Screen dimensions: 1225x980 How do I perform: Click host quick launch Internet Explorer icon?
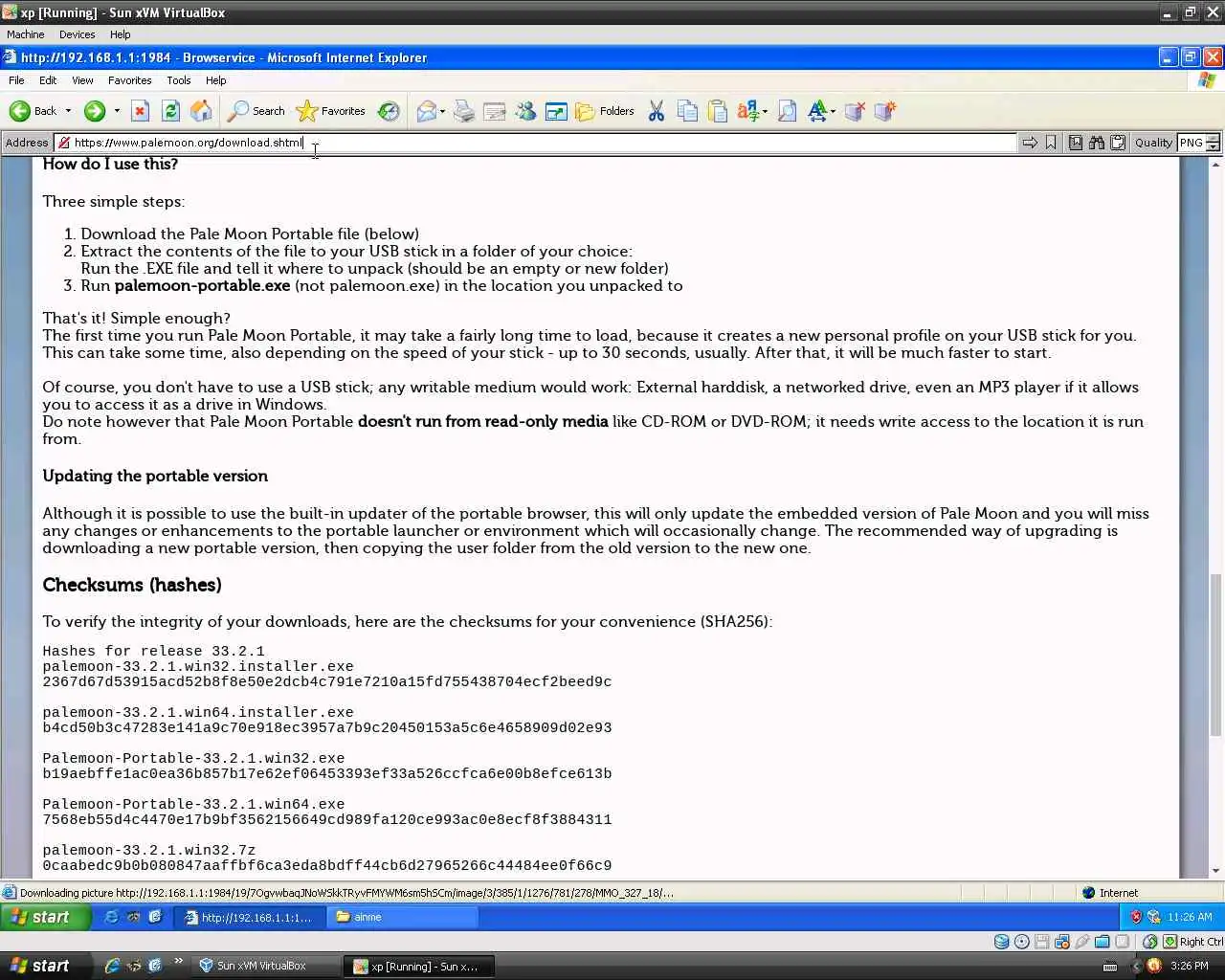click(112, 966)
